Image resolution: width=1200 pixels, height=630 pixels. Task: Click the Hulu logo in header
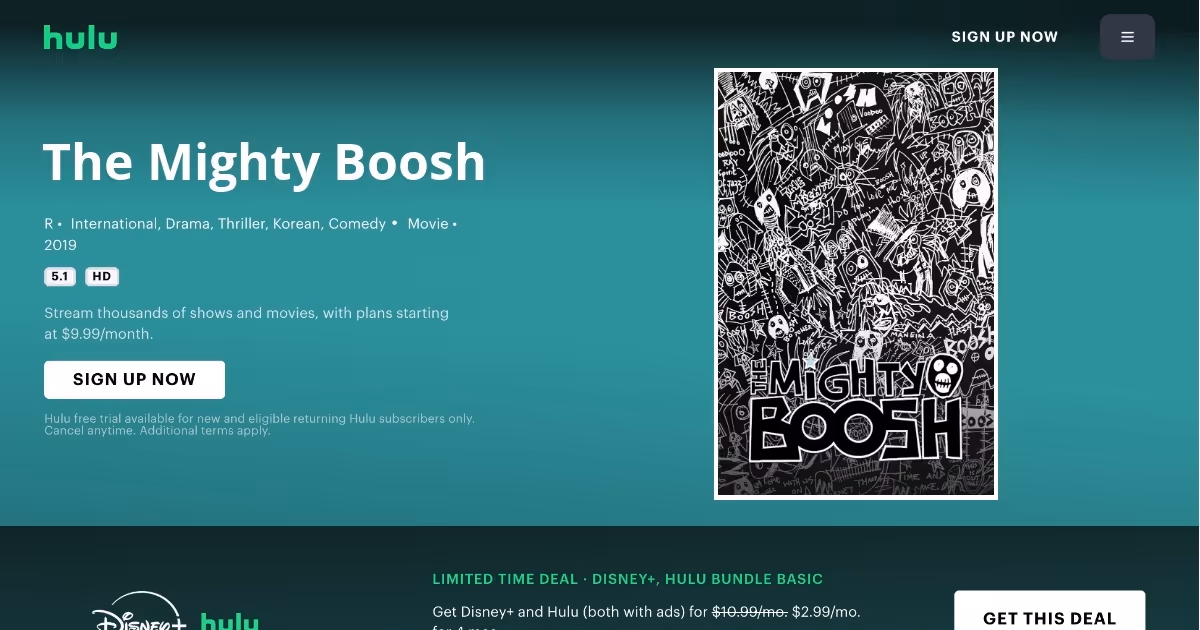(x=80, y=38)
